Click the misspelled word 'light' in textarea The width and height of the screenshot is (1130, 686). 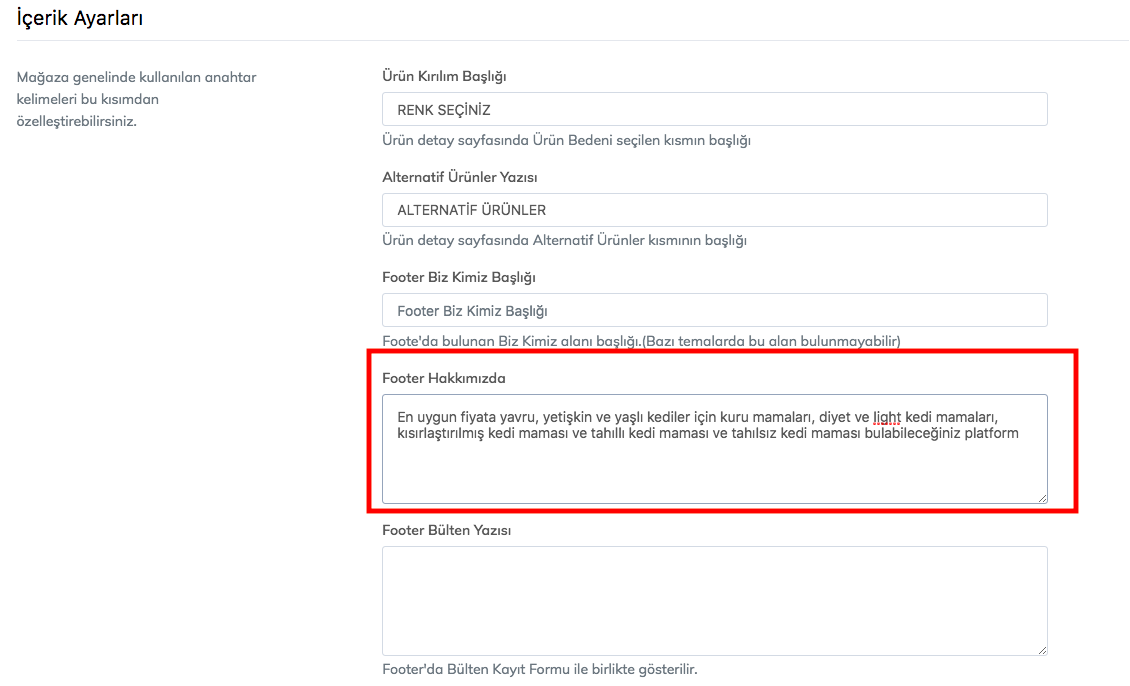[x=887, y=417]
